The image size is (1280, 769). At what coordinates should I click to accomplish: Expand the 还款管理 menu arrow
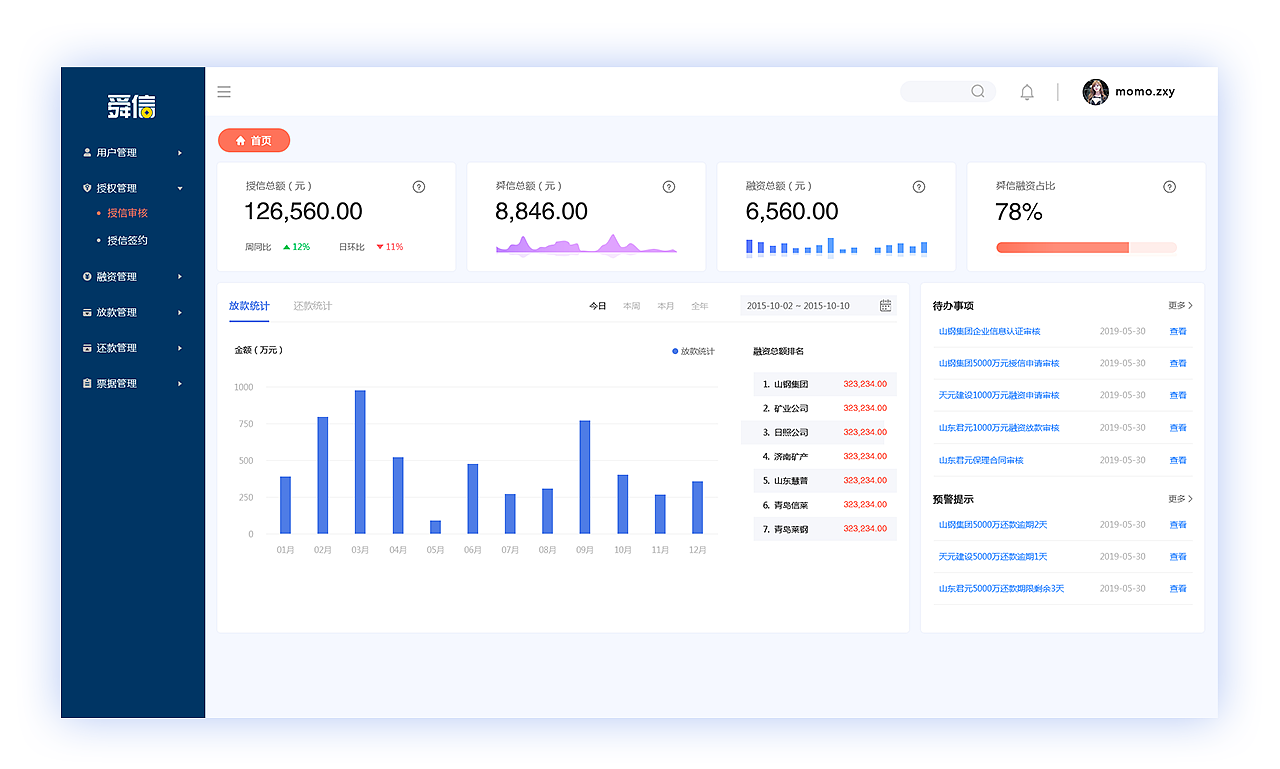[x=180, y=348]
